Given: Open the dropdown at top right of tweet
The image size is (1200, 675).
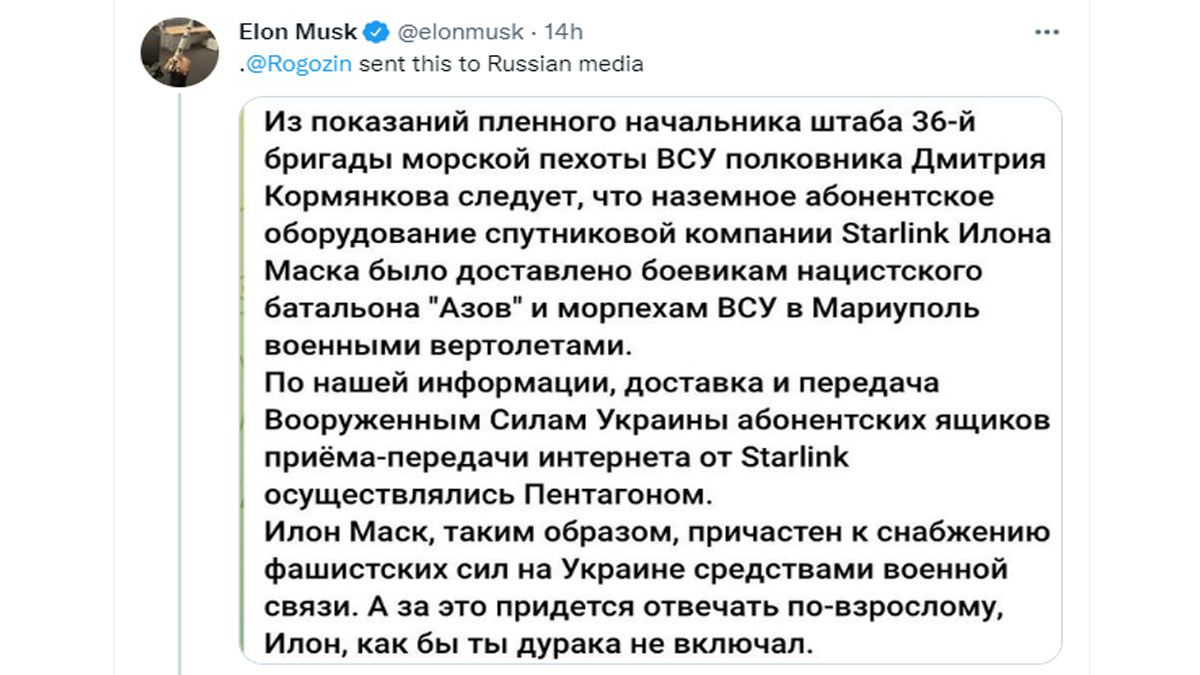Looking at the screenshot, I should click(1046, 30).
